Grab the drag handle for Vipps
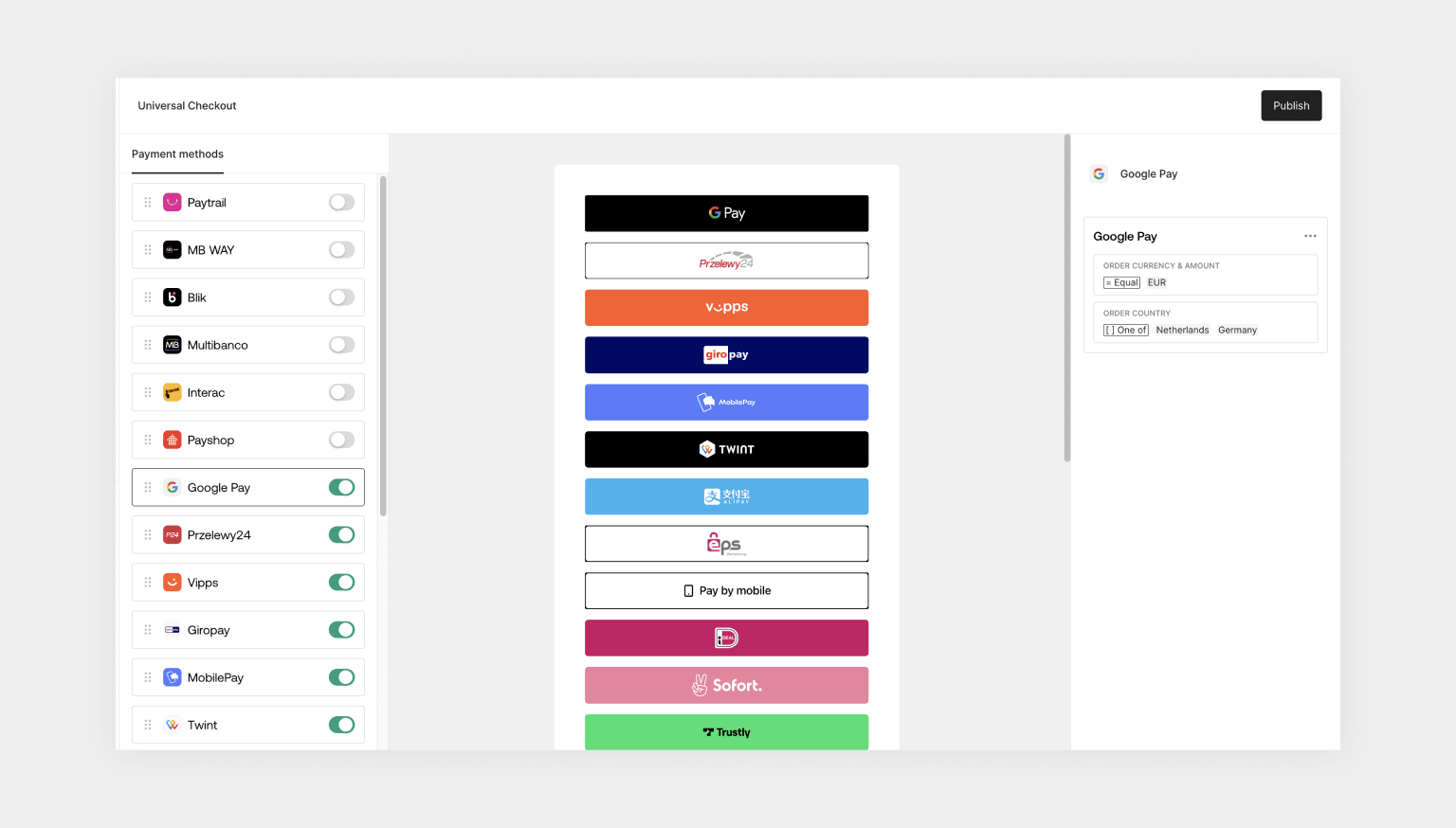The image size is (1456, 828). pos(148,583)
